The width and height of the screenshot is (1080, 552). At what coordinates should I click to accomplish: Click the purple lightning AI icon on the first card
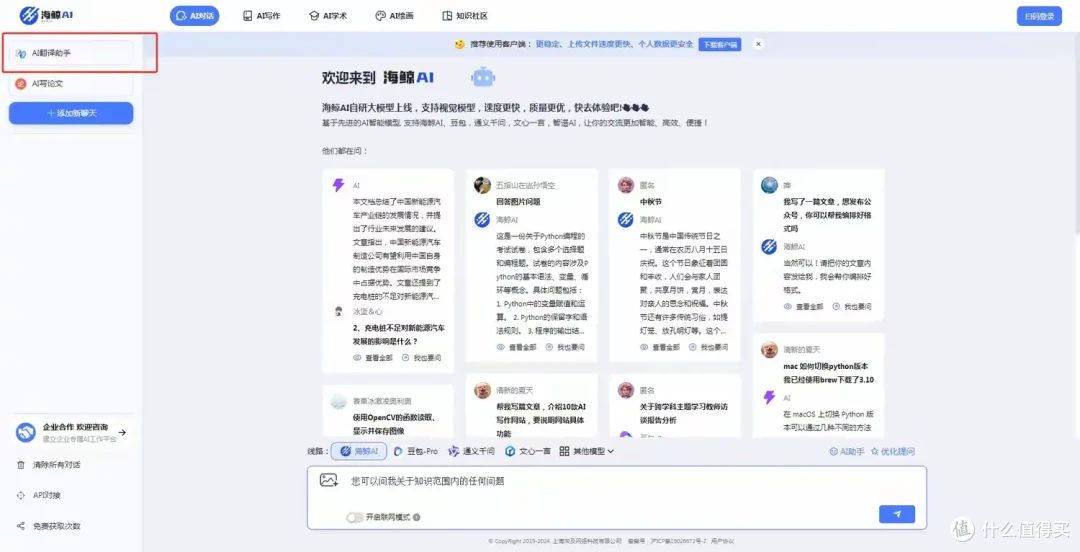[x=338, y=185]
